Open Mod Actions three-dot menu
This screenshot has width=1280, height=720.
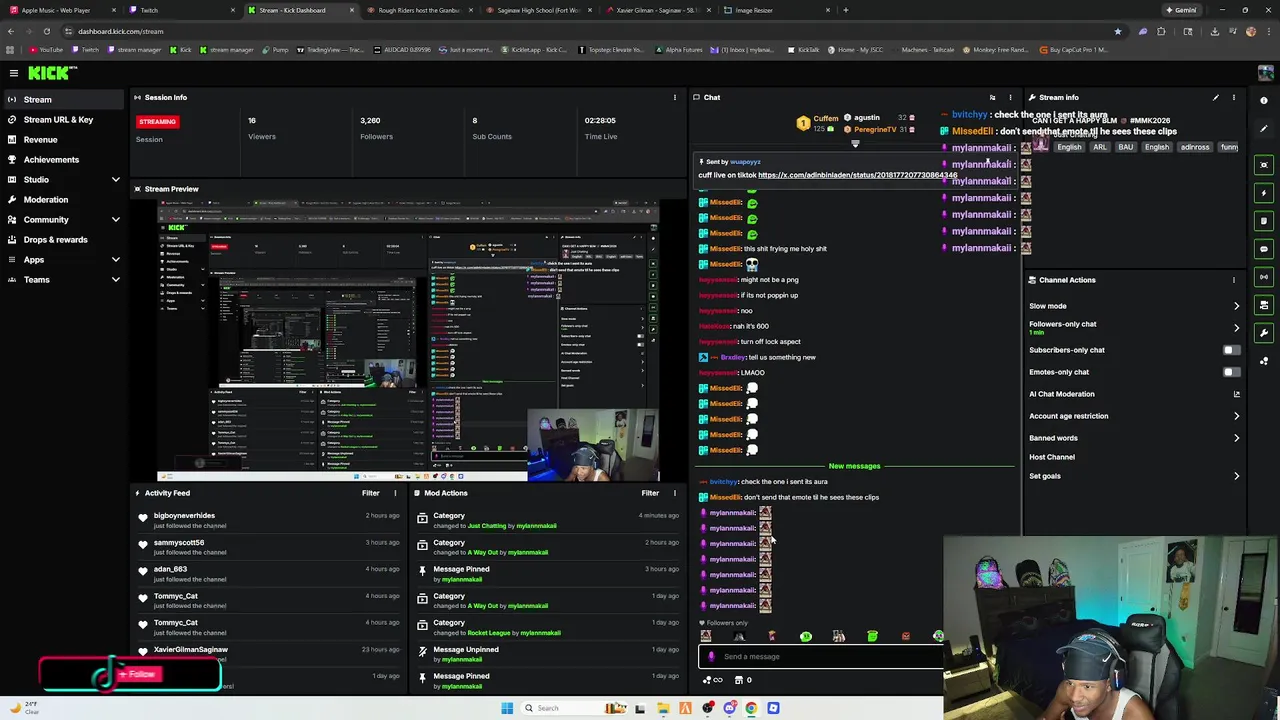675,493
